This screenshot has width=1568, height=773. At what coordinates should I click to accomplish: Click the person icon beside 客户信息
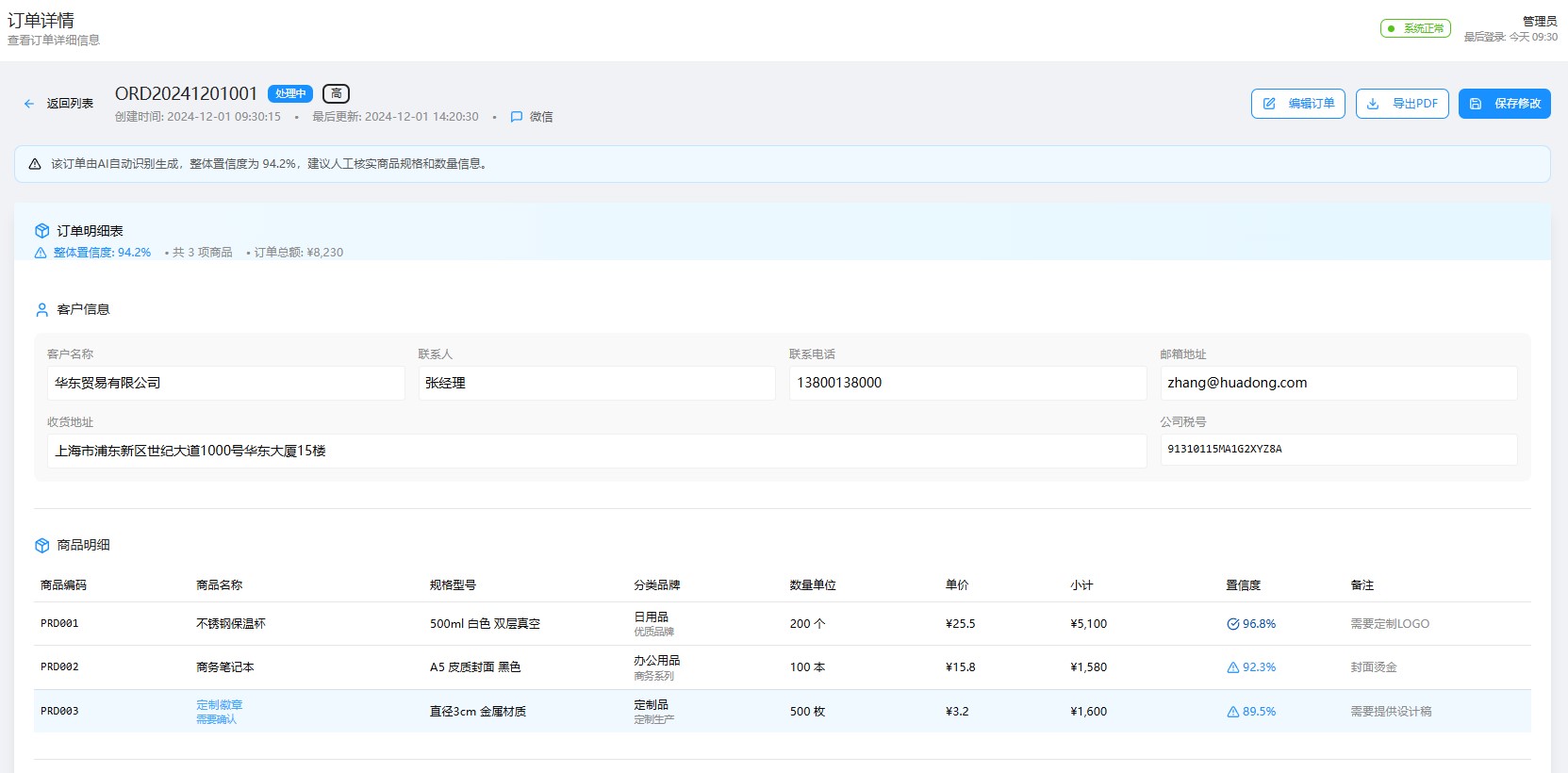[x=41, y=309]
